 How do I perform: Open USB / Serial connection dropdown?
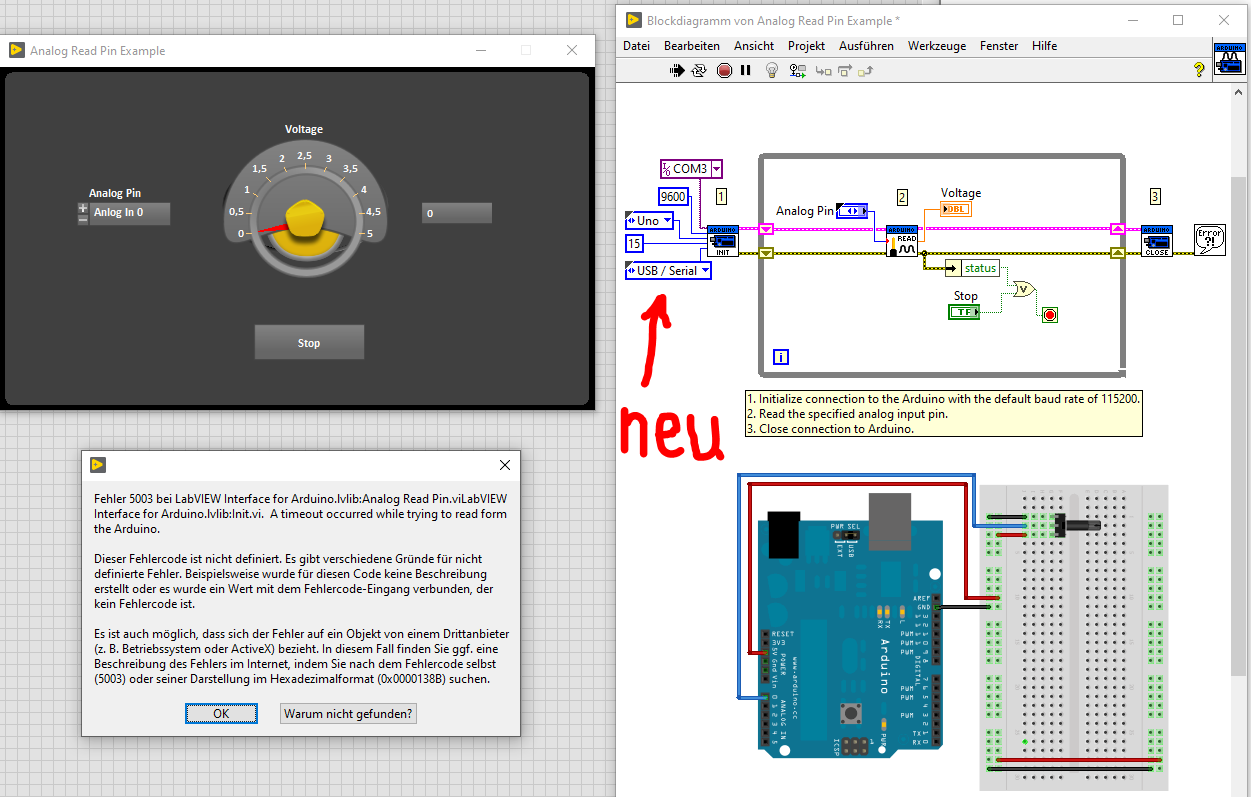(x=705, y=271)
